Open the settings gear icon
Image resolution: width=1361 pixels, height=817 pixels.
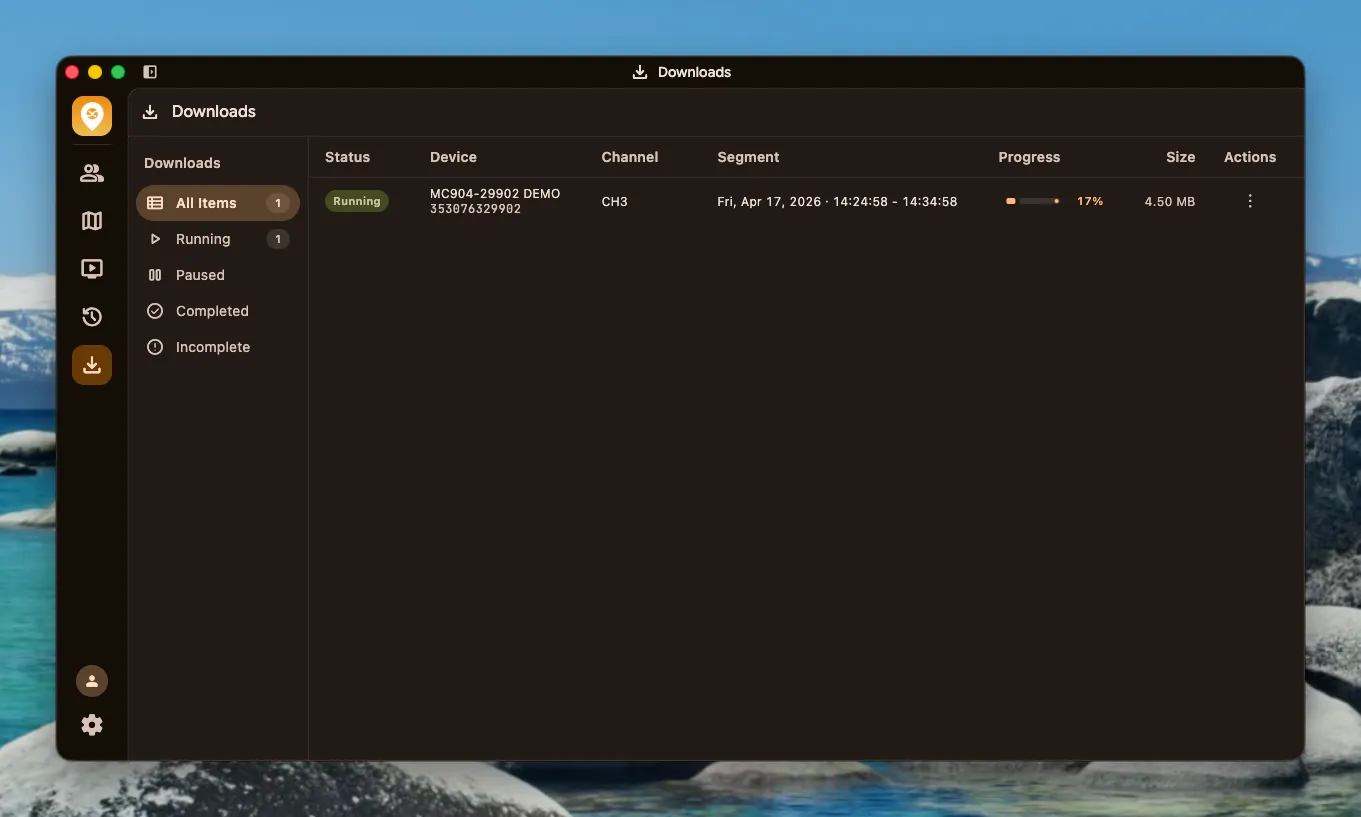point(92,725)
